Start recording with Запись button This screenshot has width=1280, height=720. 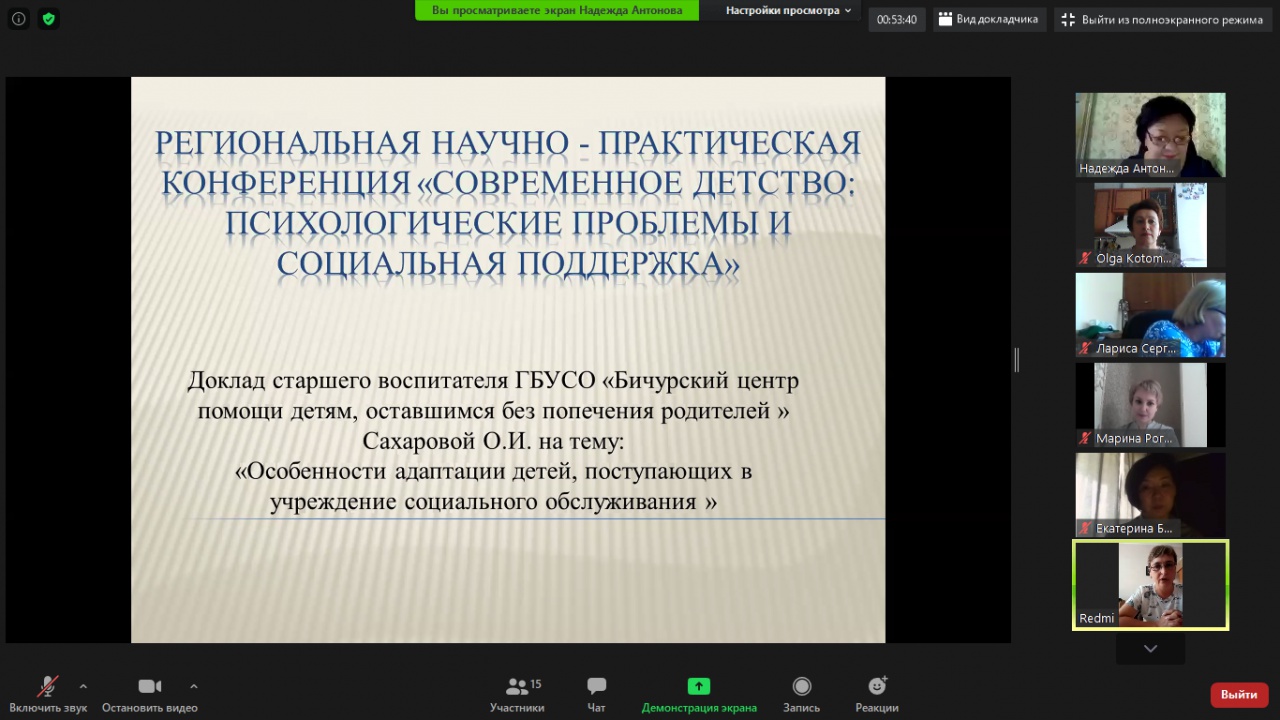[x=801, y=694]
